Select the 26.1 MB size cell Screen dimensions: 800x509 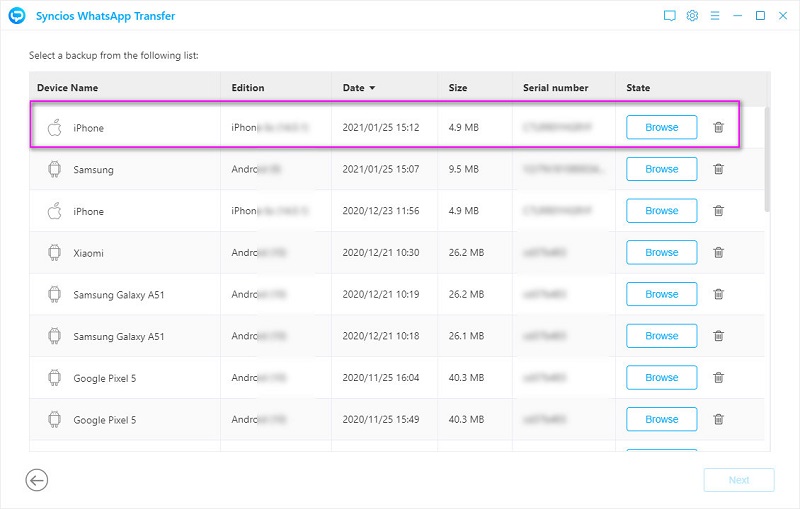(466, 336)
